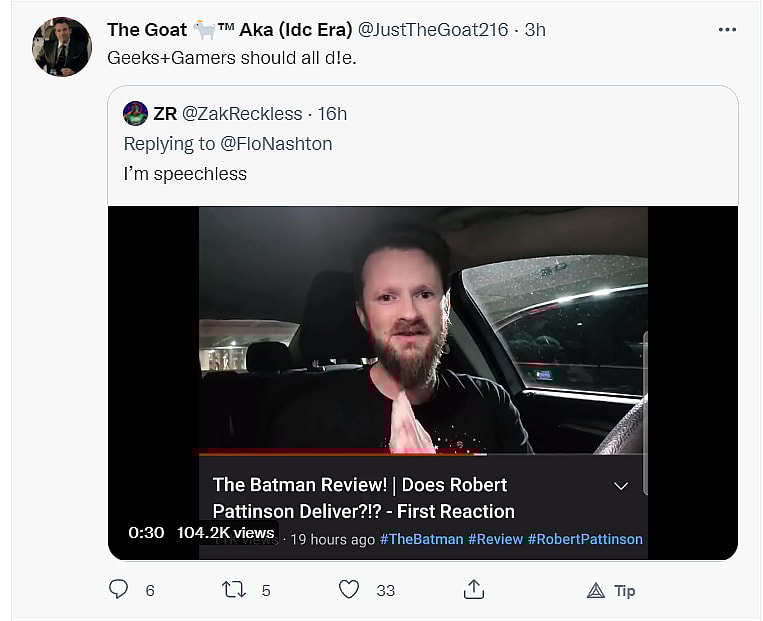Click the 3h tweet timestamp

pyautogui.click(x=535, y=30)
